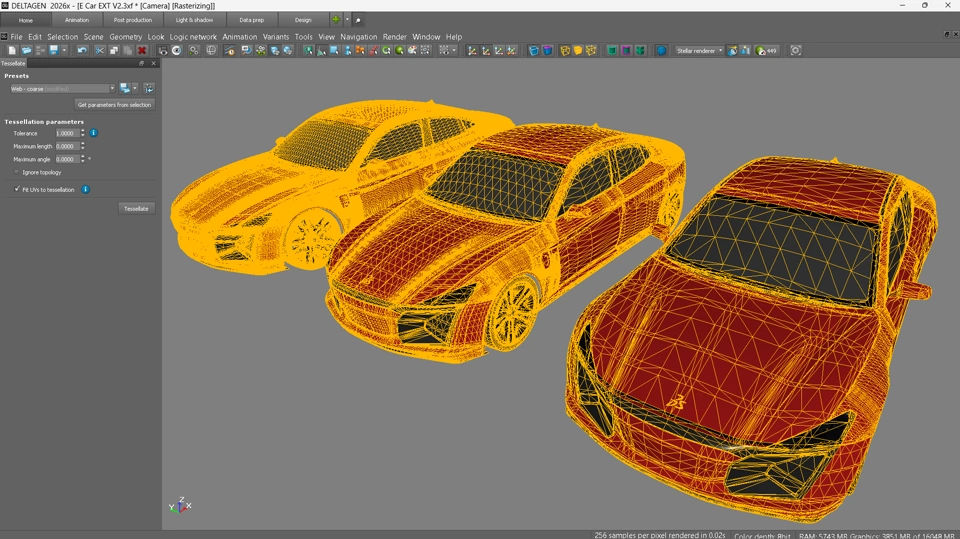Screen dimensions: 960x539
Task: Open the Variants menu
Action: tap(276, 37)
